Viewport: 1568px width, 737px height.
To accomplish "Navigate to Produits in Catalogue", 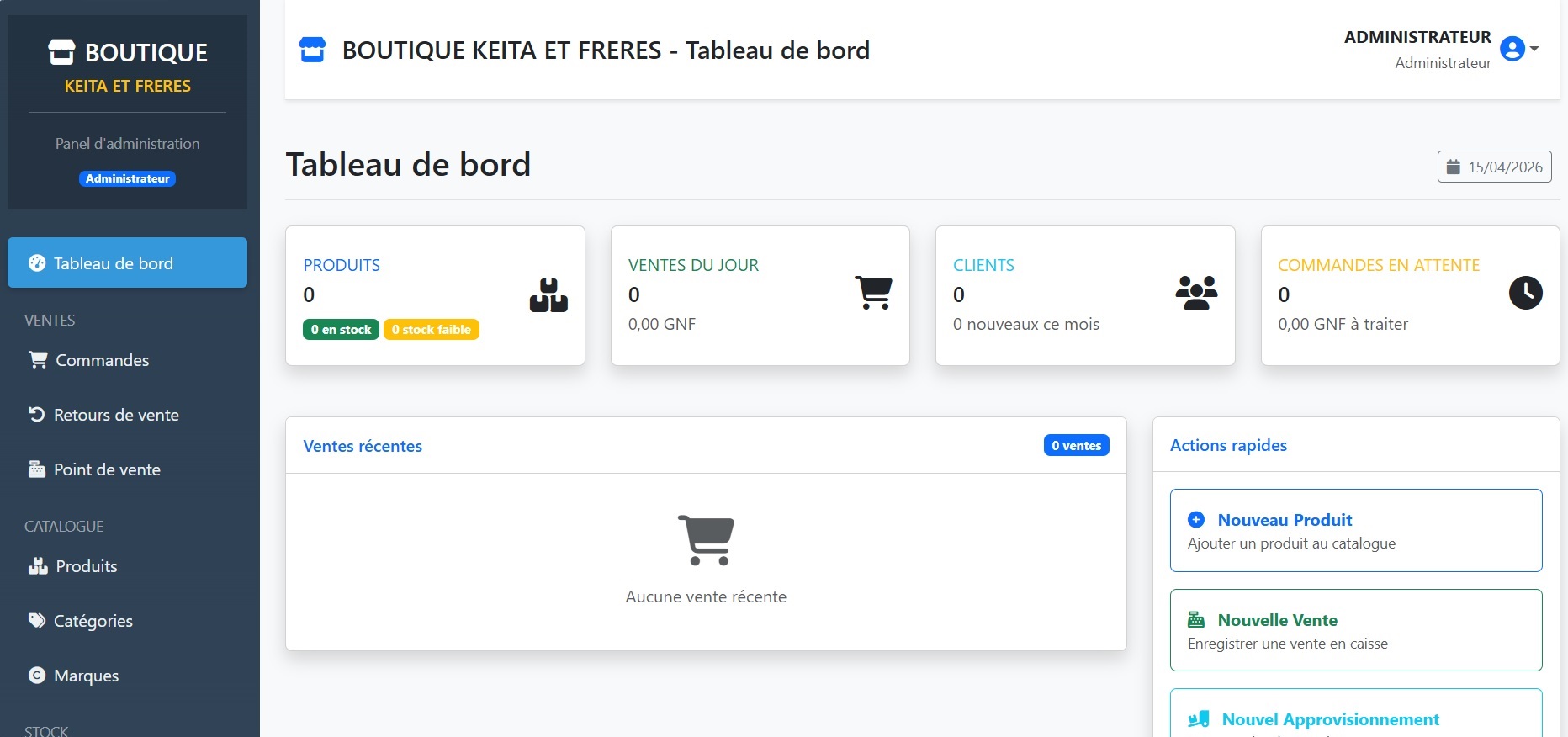I will (86, 566).
